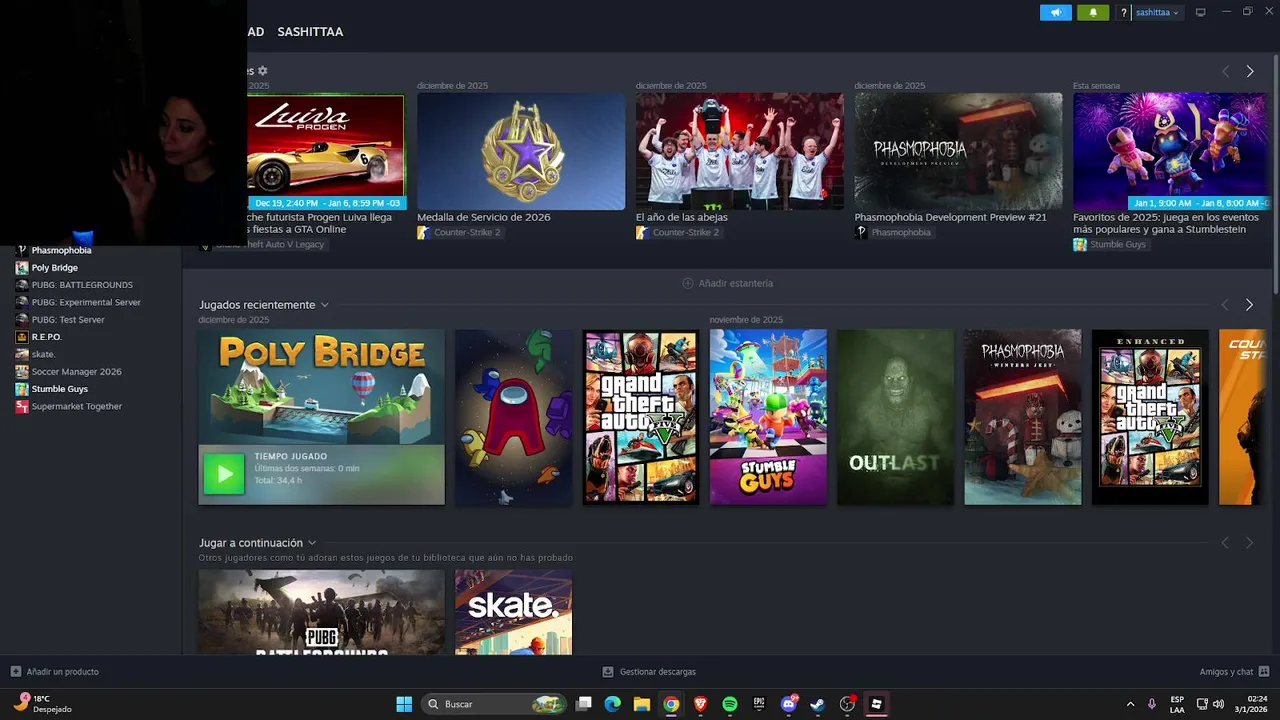
Task: Open Epic Games Launcher from the taskbar
Action: pyautogui.click(x=759, y=704)
